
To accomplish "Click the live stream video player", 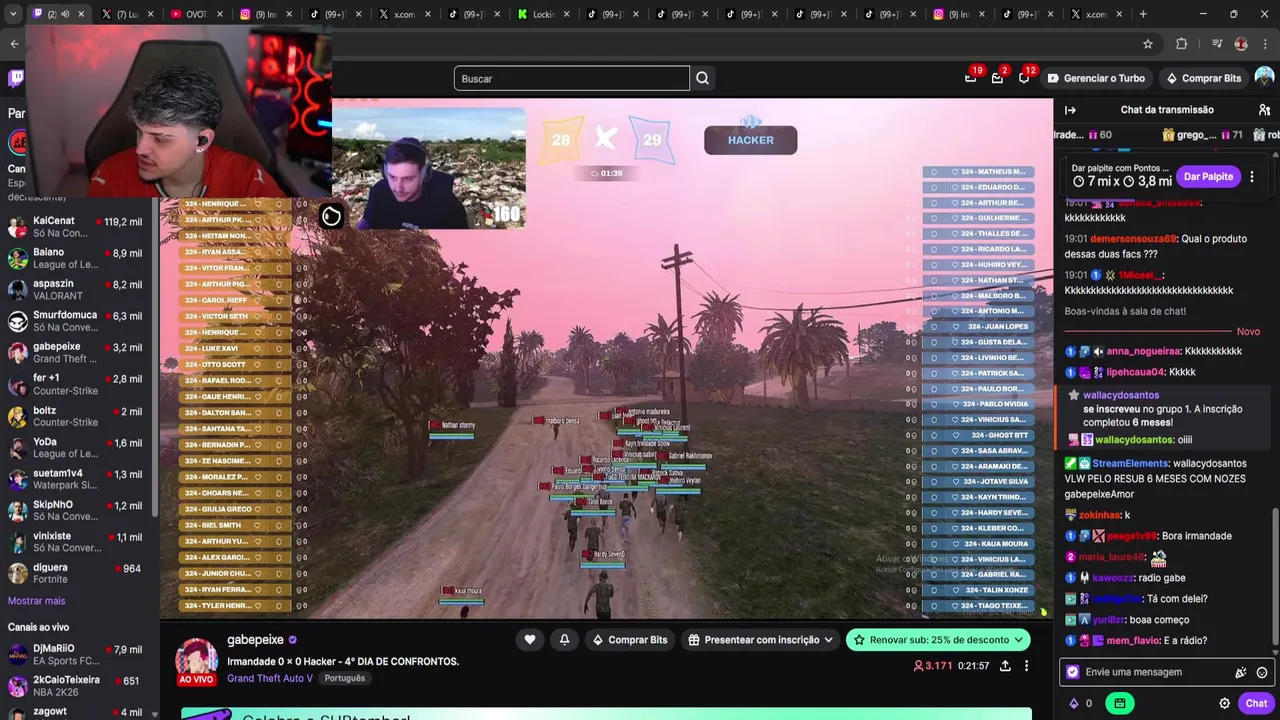I will point(607,358).
